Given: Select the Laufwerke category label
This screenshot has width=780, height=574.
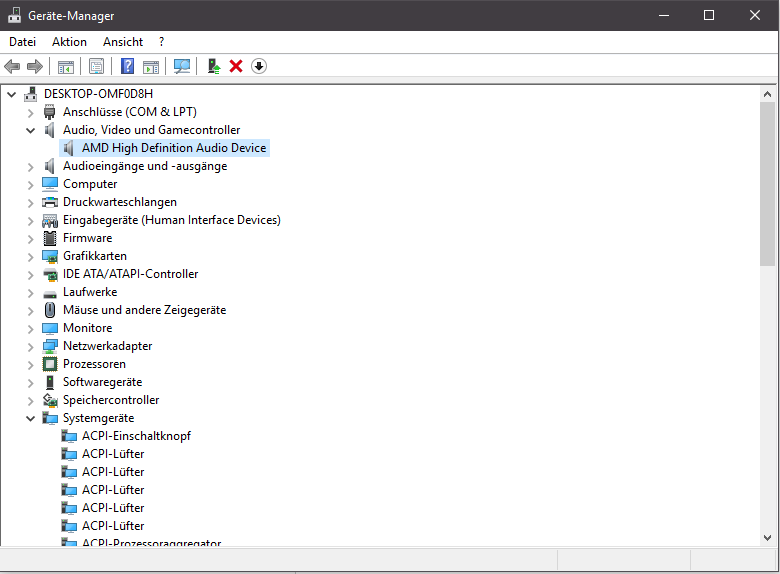Looking at the screenshot, I should coord(90,292).
